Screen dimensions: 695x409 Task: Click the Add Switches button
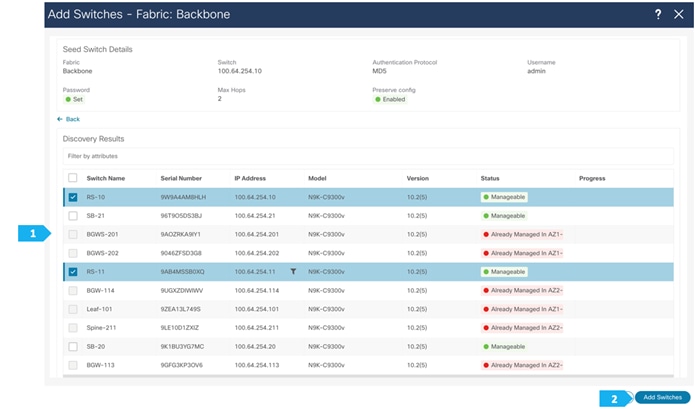click(662, 397)
